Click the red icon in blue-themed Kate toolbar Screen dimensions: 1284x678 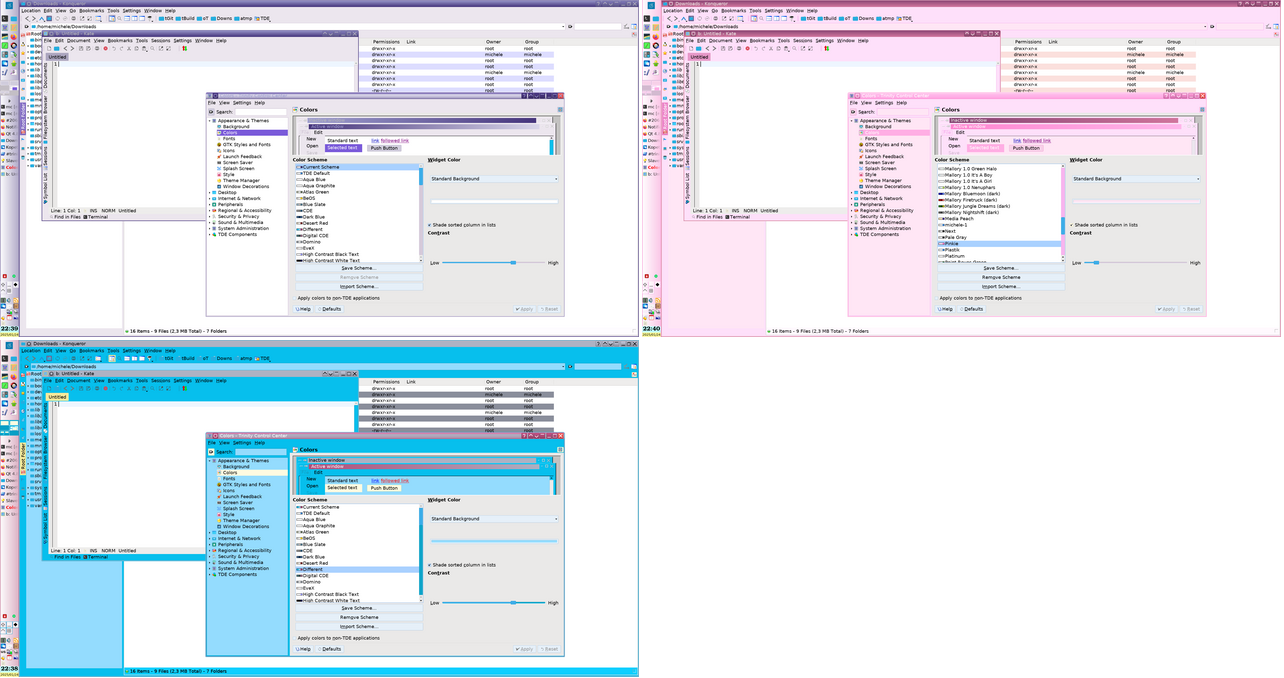tap(106, 389)
